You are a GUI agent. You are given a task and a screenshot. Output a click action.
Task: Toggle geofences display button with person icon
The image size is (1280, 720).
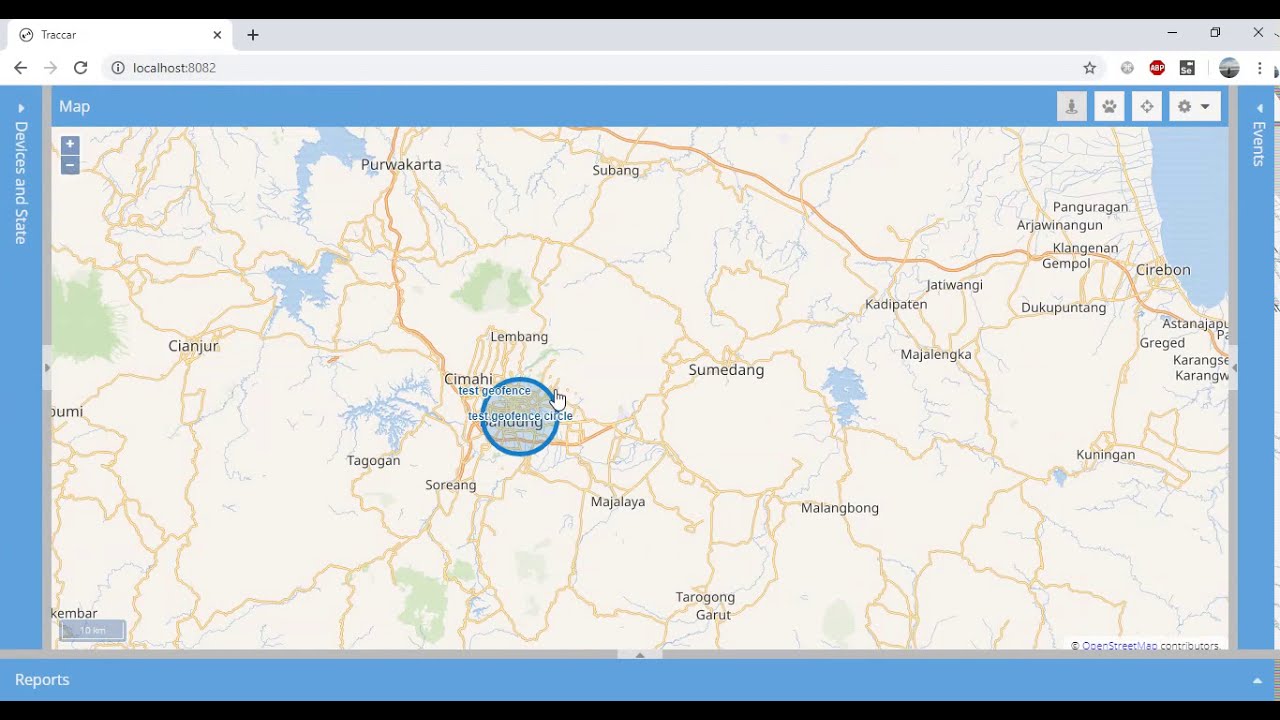click(1071, 106)
